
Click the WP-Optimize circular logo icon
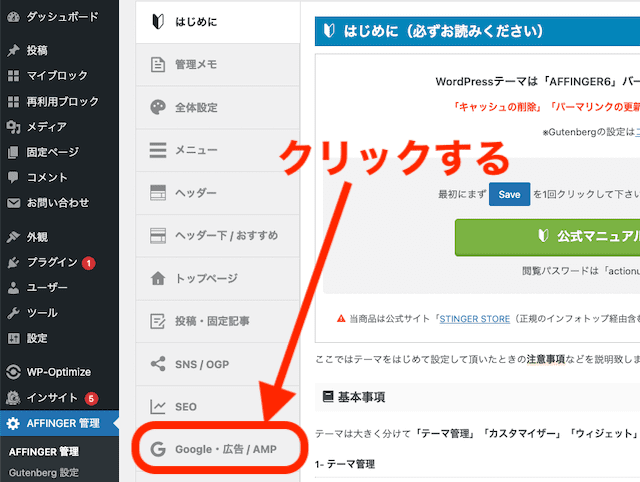[x=13, y=372]
